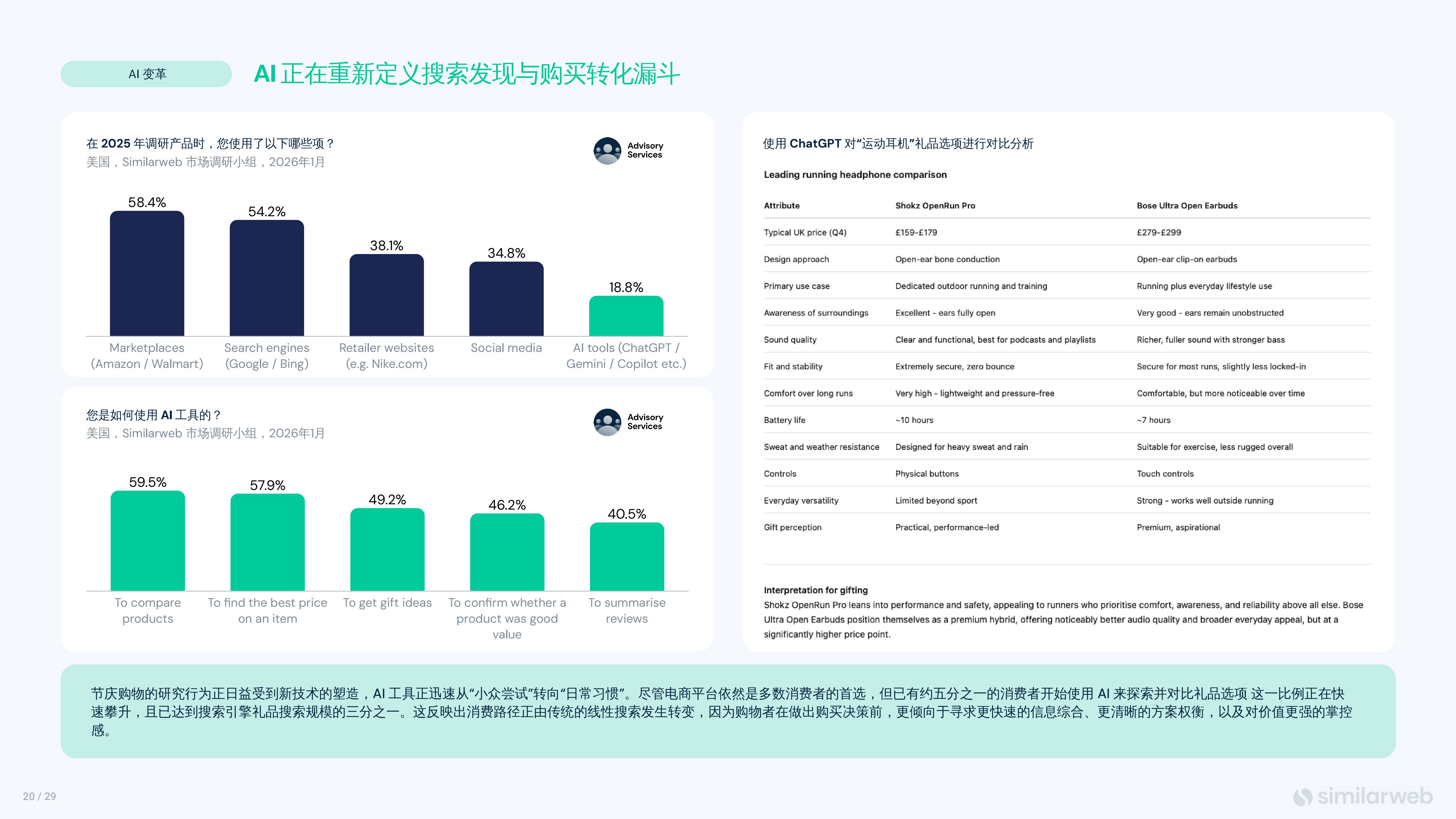Click the AI 变革 tag pill
Screen dimensions: 1456x819
pyautogui.click(x=146, y=74)
